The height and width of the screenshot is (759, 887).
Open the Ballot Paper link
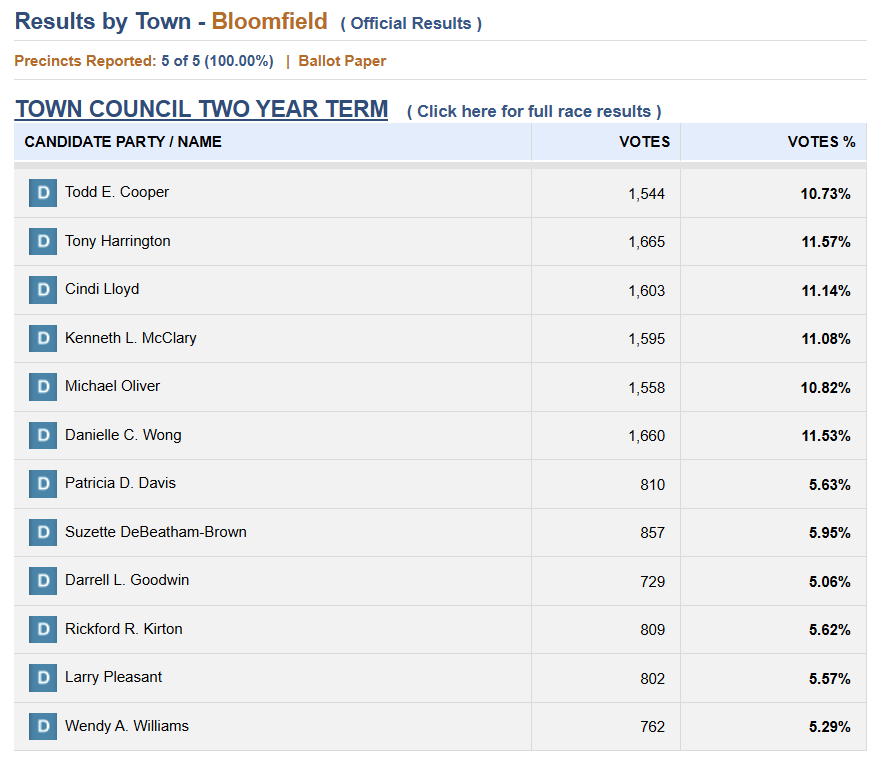point(342,61)
